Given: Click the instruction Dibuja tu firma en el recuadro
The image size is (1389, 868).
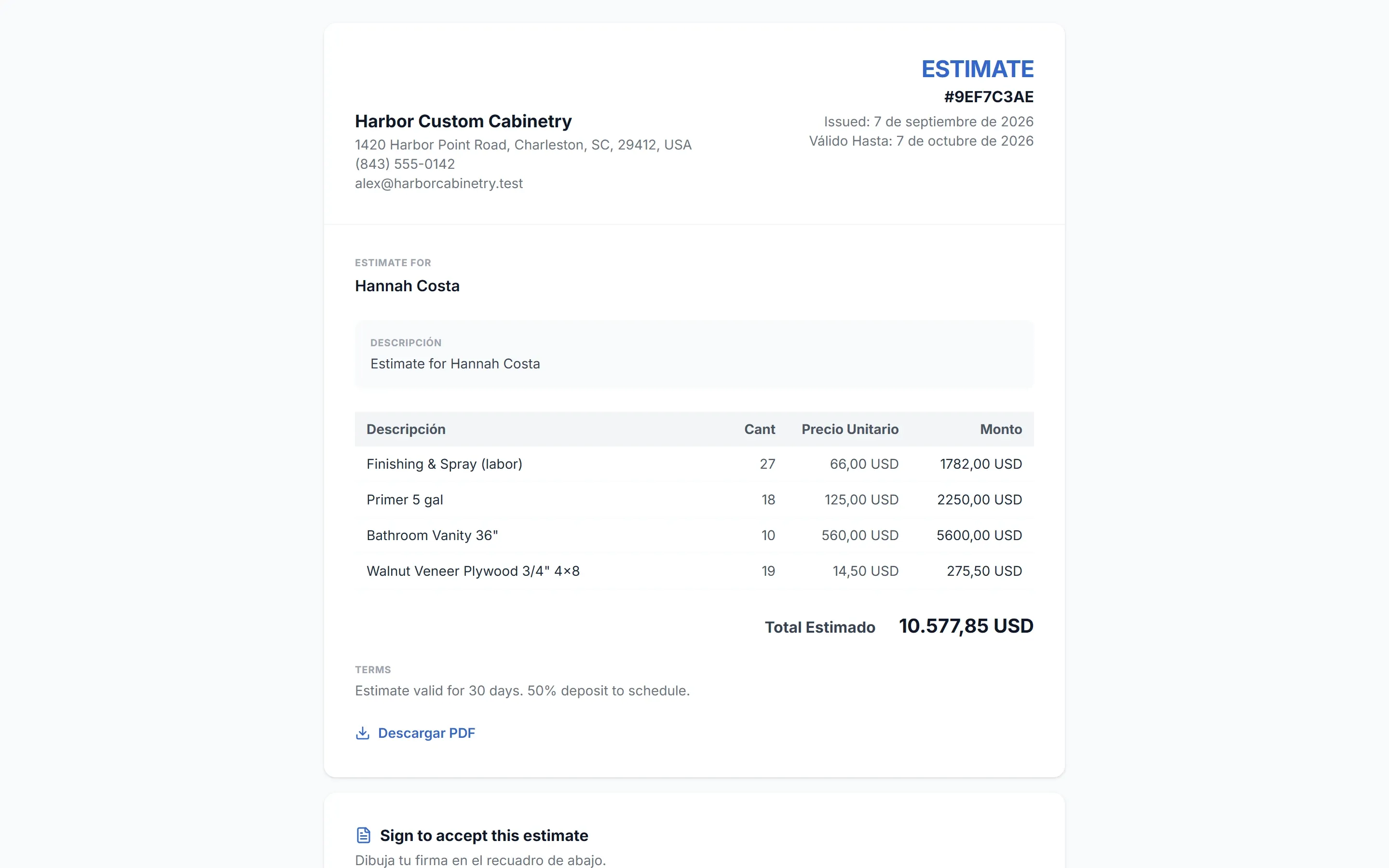Looking at the screenshot, I should coord(480,860).
